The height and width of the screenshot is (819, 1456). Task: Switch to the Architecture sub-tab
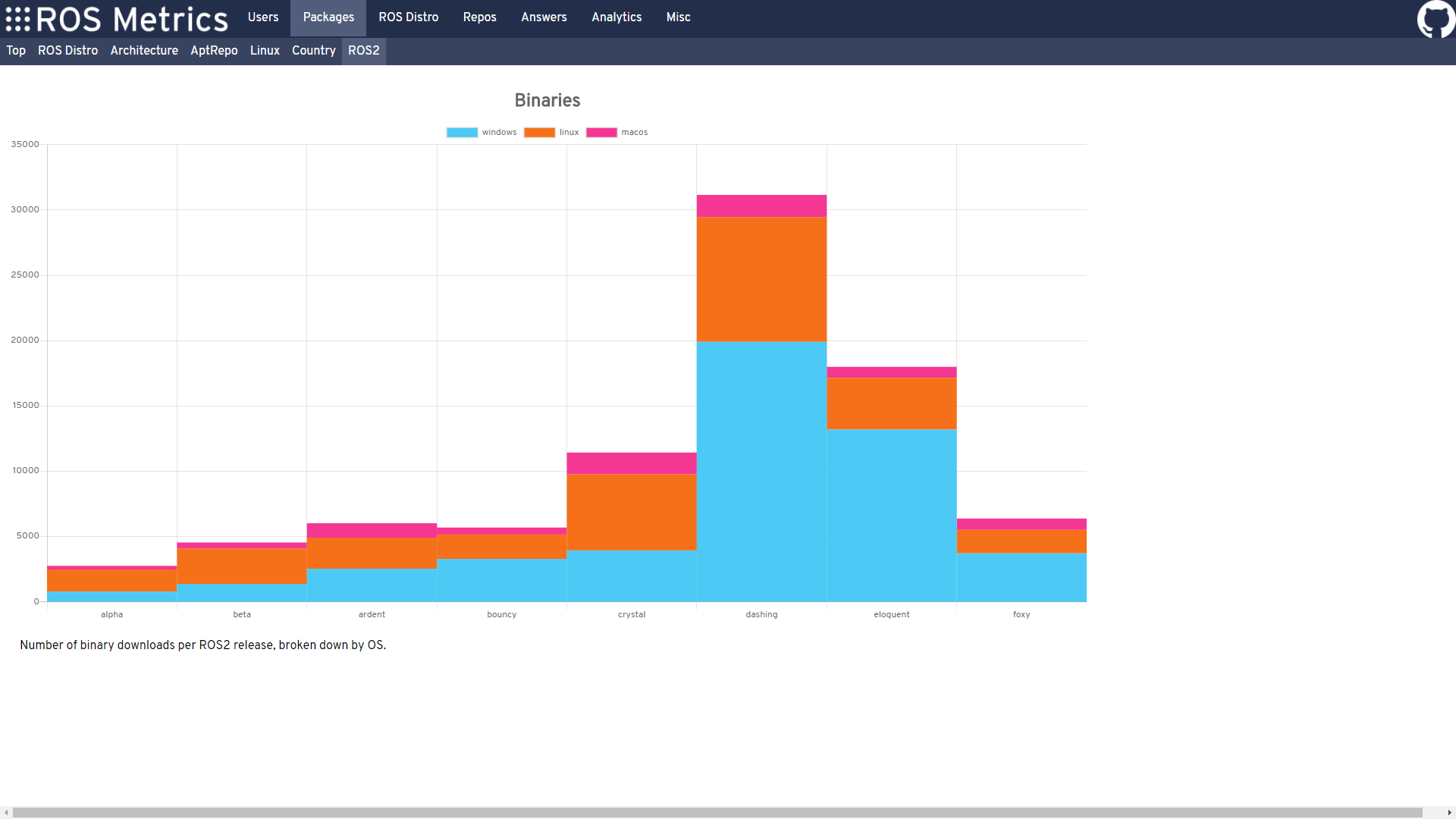pyautogui.click(x=144, y=51)
